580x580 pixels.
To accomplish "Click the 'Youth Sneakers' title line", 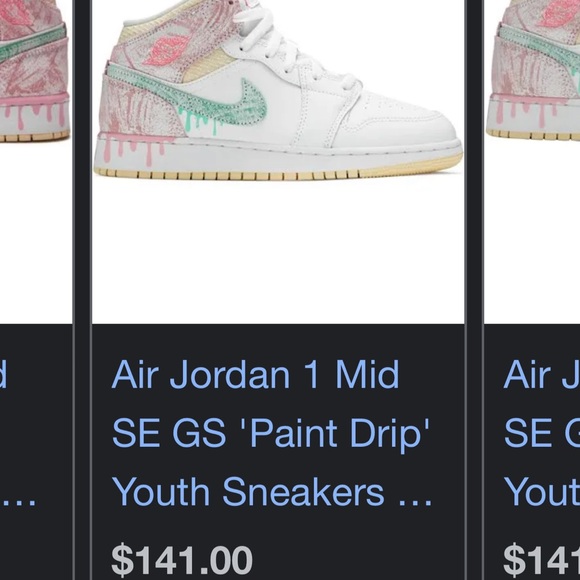I will click(248, 492).
